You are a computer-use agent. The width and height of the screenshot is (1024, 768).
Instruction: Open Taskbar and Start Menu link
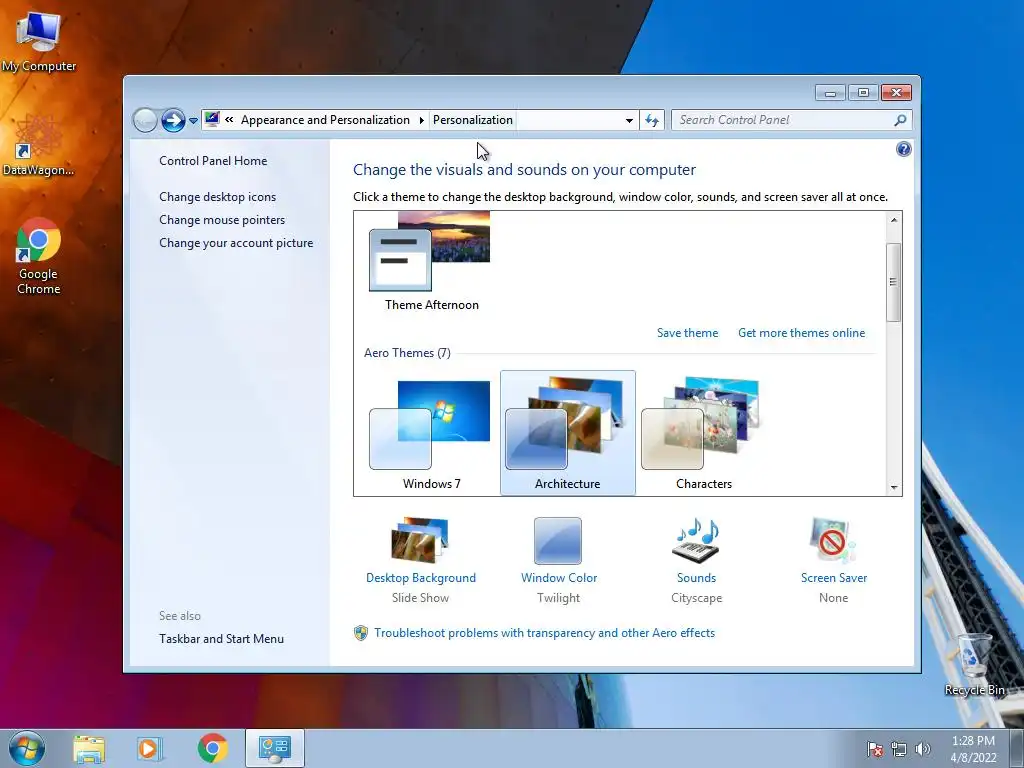coord(221,639)
